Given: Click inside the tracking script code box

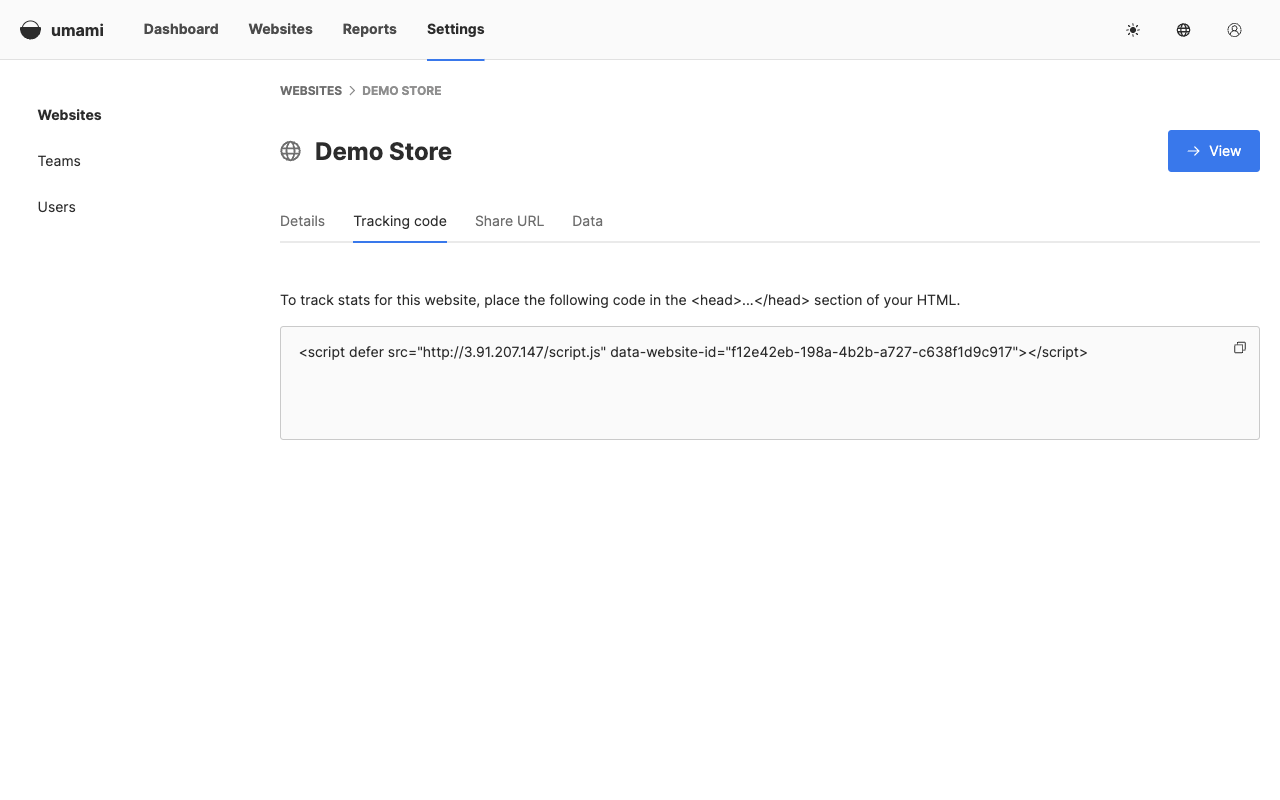Looking at the screenshot, I should pos(770,383).
